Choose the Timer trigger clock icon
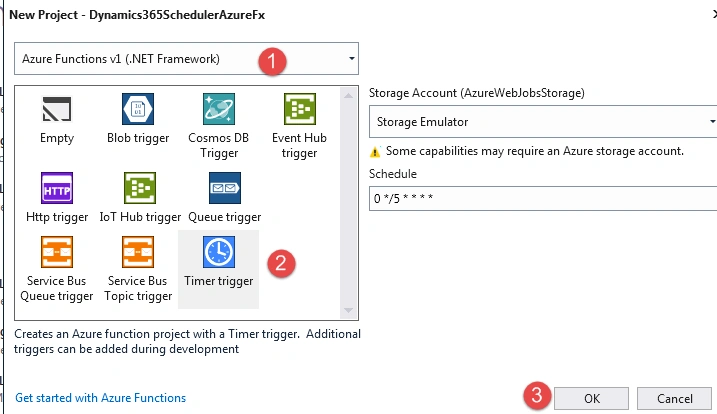Screen dimensions: 717x414 [x=219, y=252]
